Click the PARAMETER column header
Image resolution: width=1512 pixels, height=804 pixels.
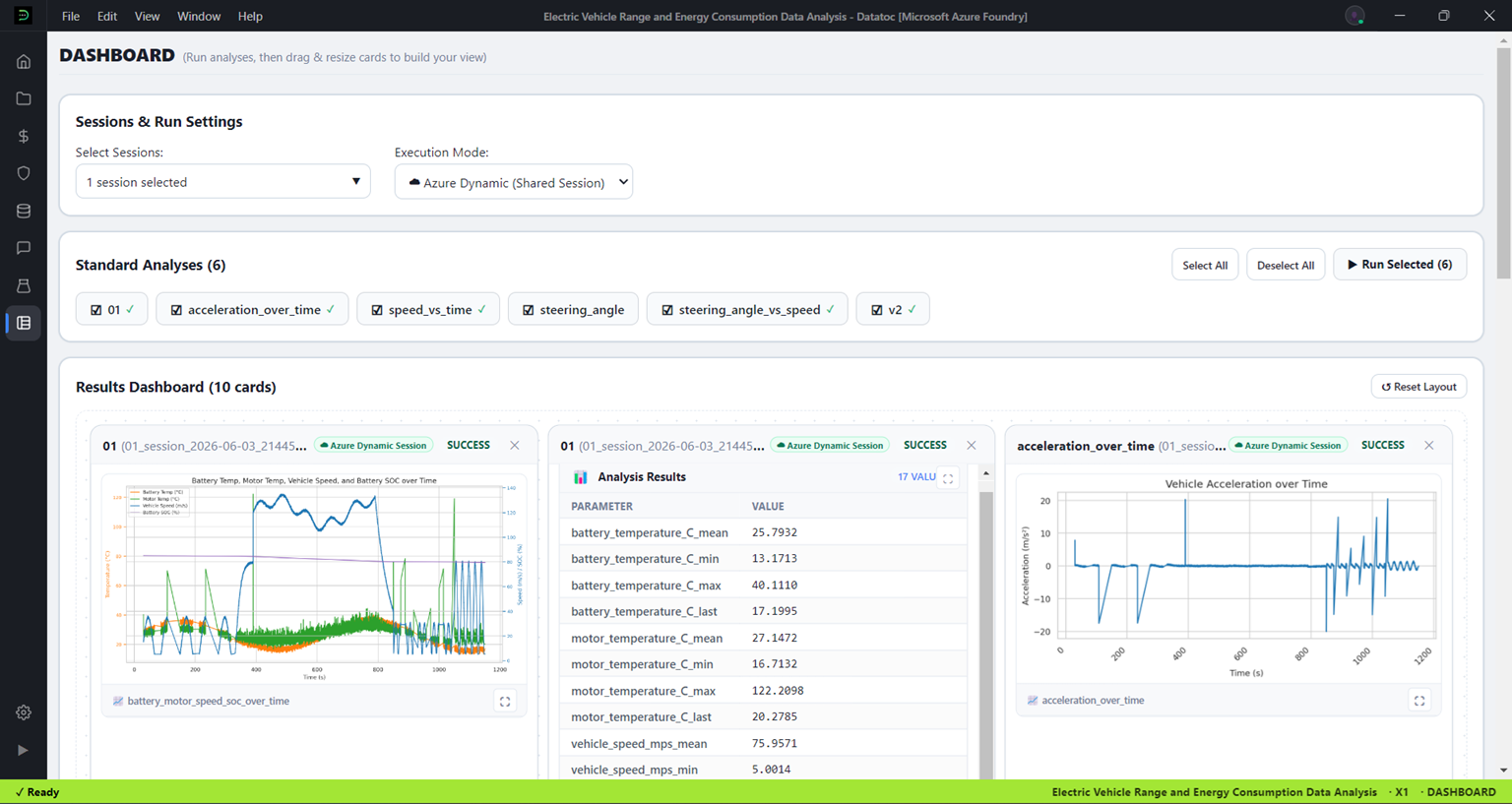pyautogui.click(x=601, y=507)
